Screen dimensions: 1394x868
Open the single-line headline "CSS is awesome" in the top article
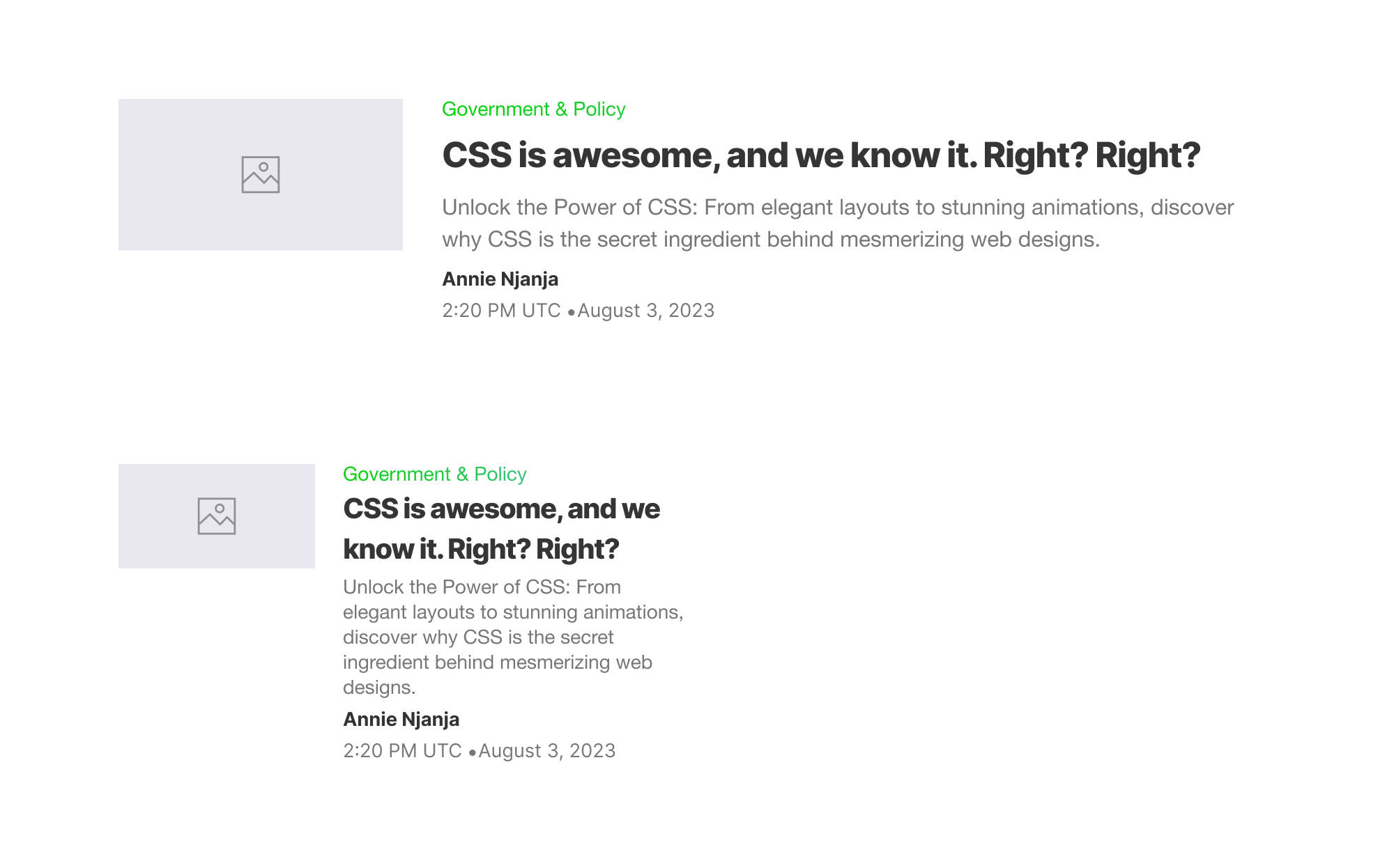(820, 155)
